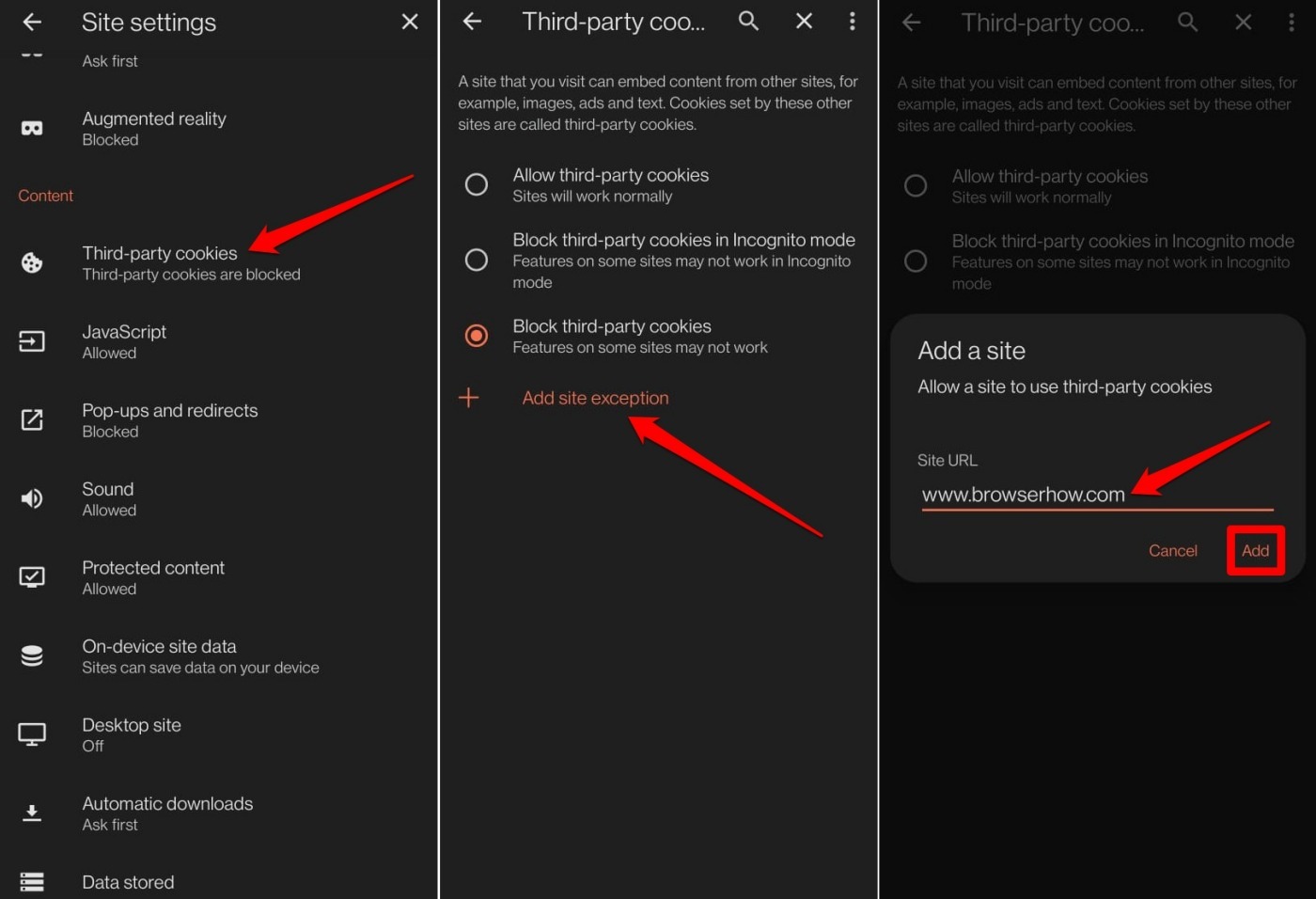1316x899 pixels.
Task: Open On-device site data setting
Action: [x=219, y=656]
